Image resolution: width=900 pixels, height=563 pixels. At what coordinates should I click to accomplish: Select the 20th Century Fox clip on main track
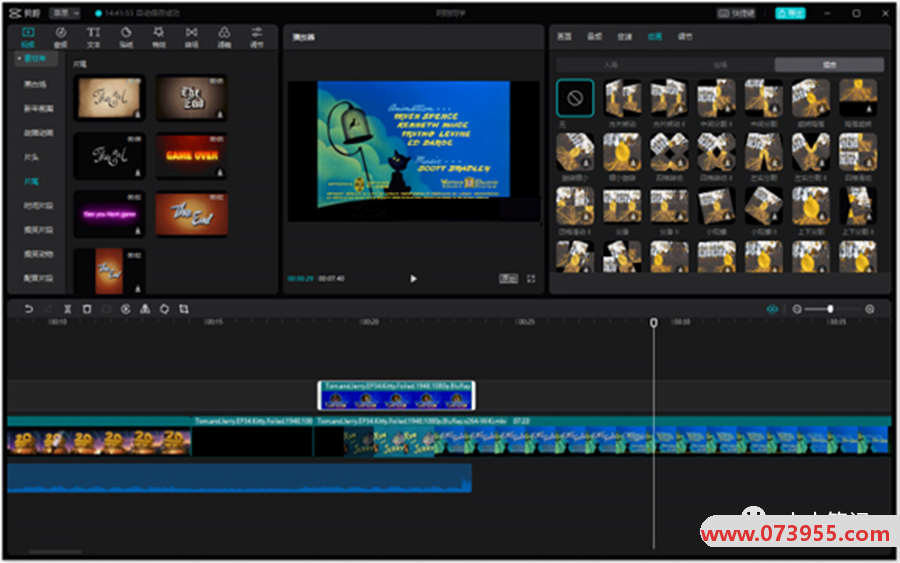pos(99,437)
